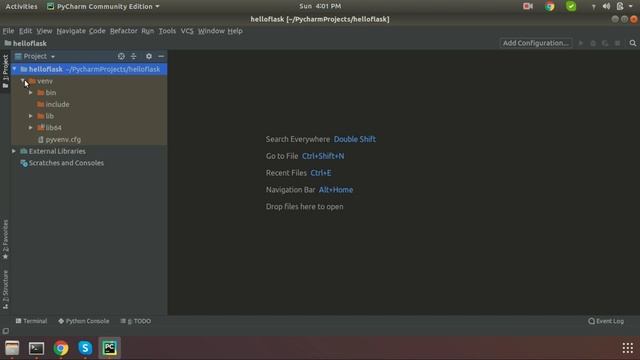The image size is (640, 360).
Task: Collapse all in Project panel
Action: click(133, 56)
